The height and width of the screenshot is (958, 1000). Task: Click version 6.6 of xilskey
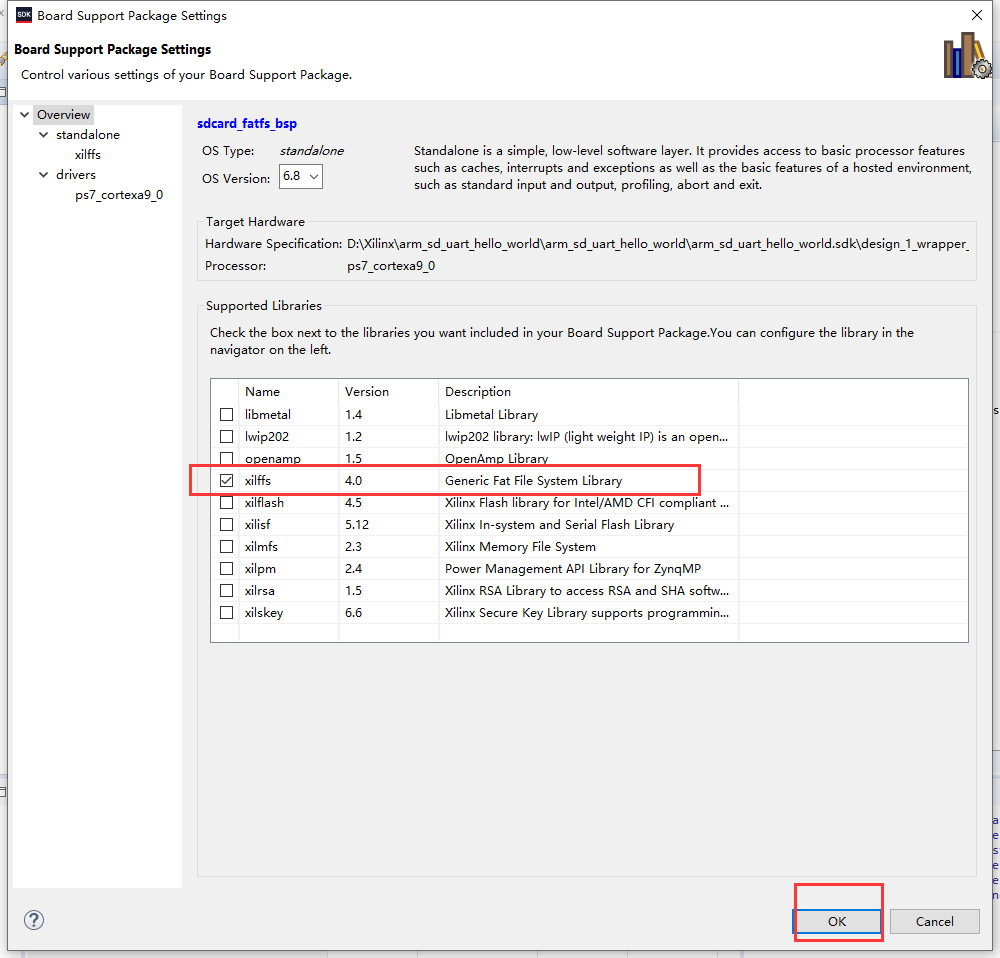[353, 612]
